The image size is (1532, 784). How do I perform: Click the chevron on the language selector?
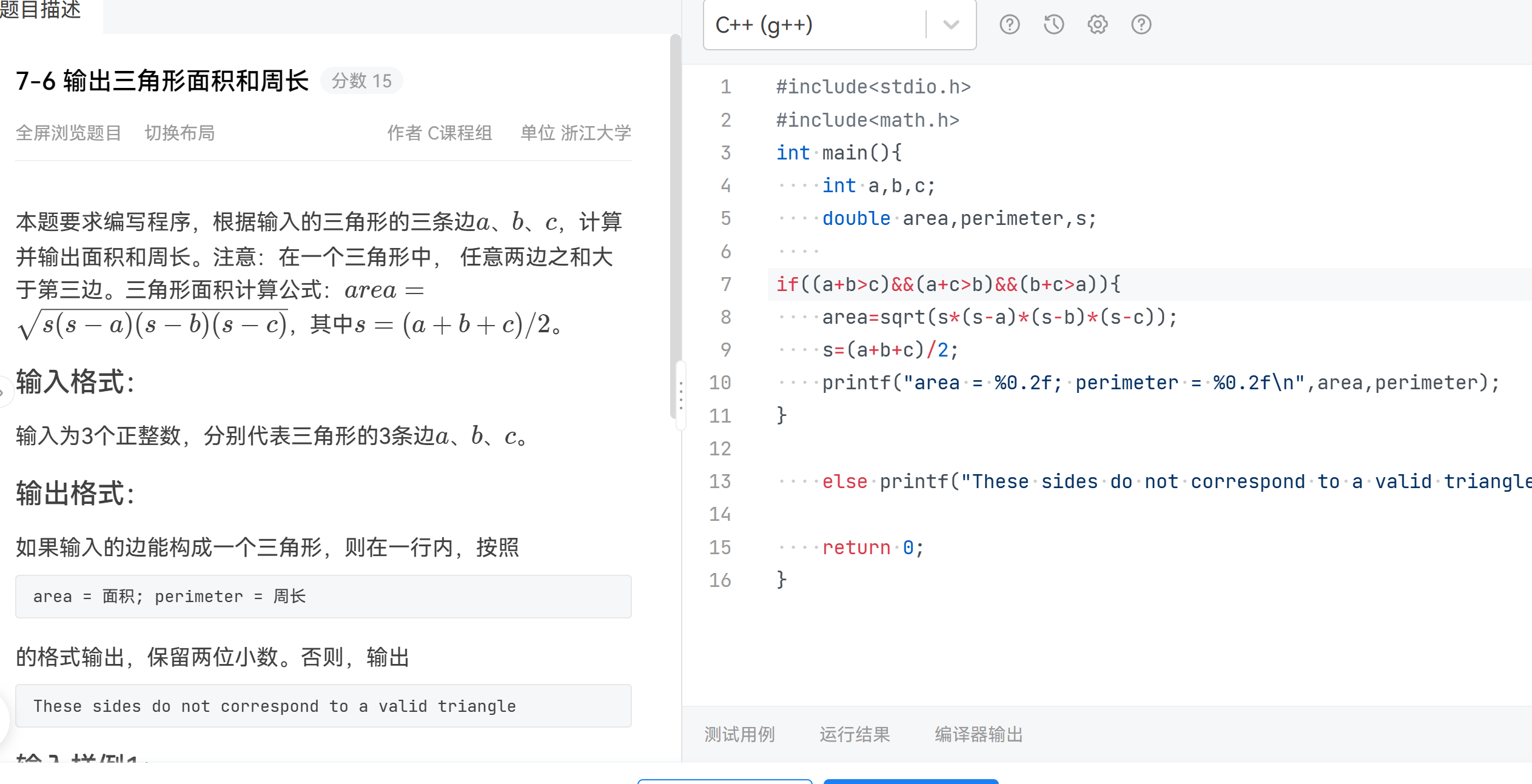[949, 25]
